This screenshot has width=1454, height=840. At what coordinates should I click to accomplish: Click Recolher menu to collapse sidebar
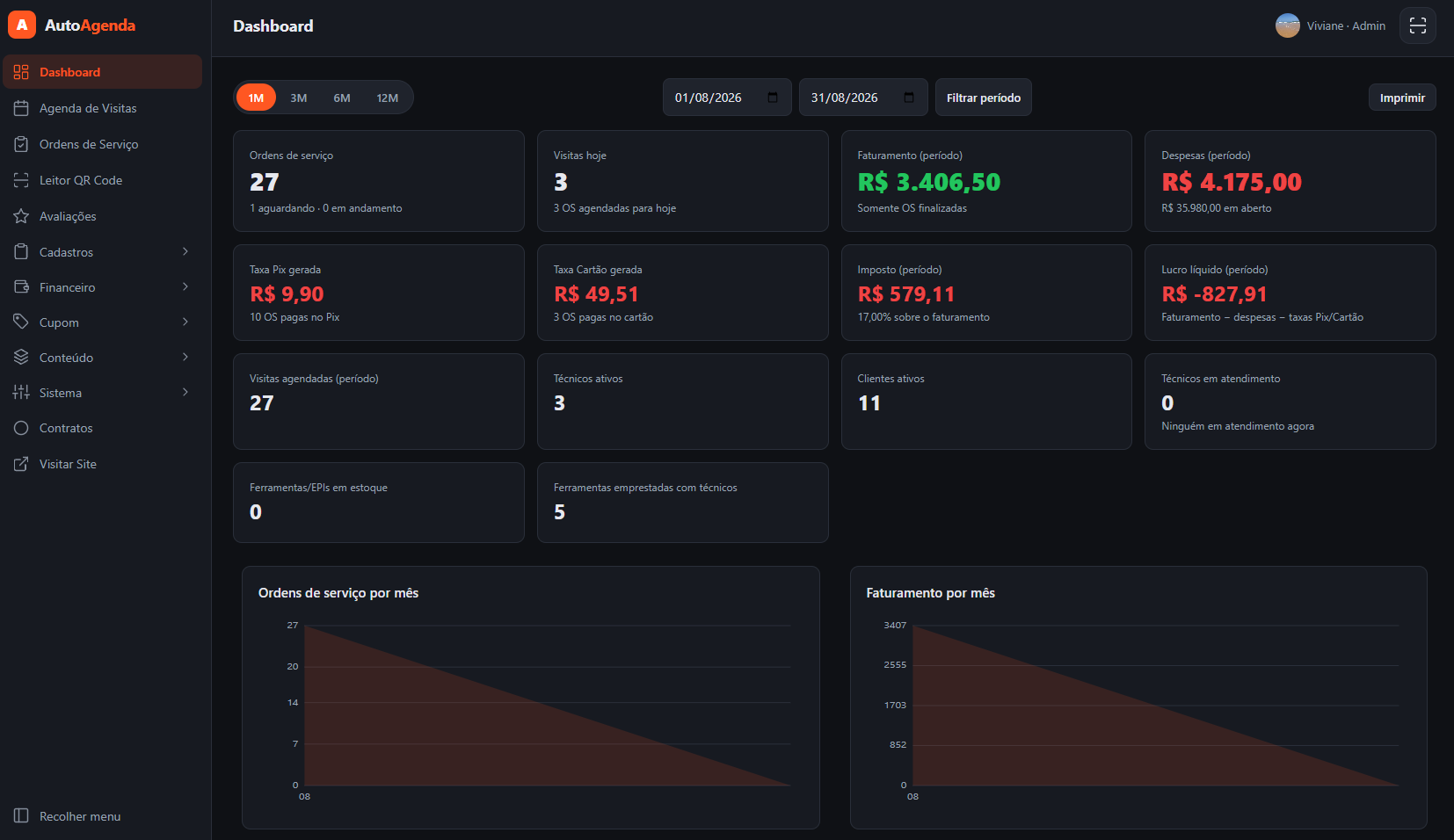(x=103, y=816)
